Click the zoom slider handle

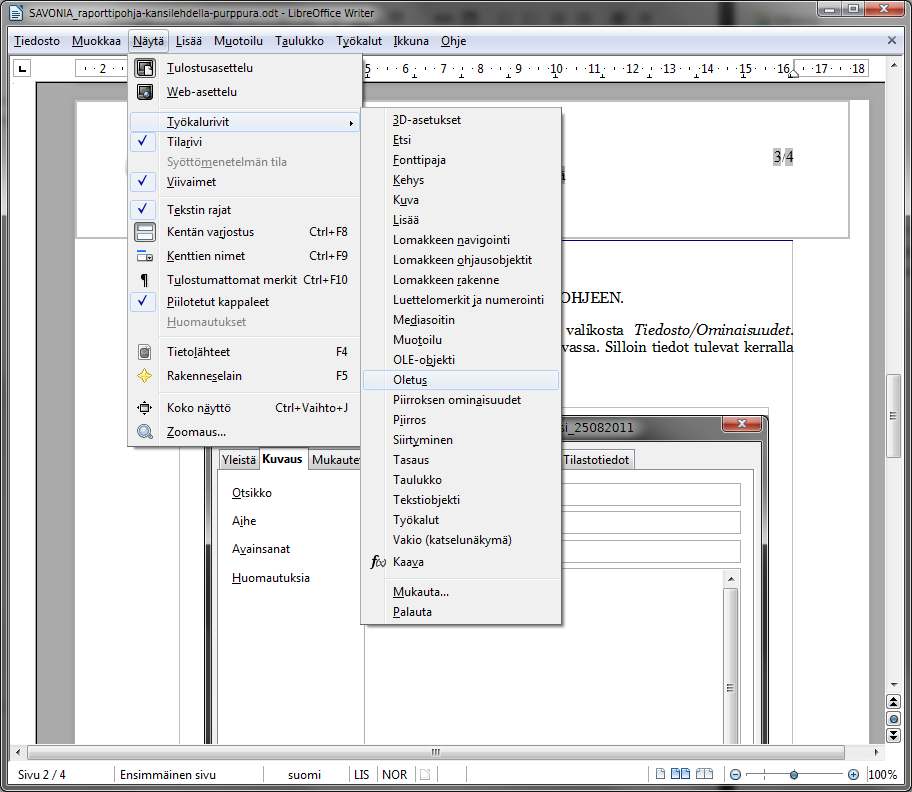794,775
